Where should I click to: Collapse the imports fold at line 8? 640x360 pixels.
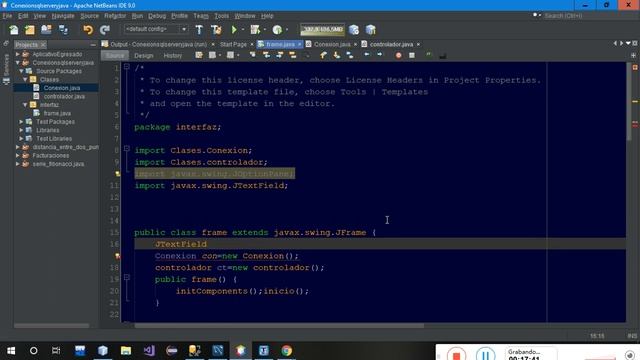[127, 149]
